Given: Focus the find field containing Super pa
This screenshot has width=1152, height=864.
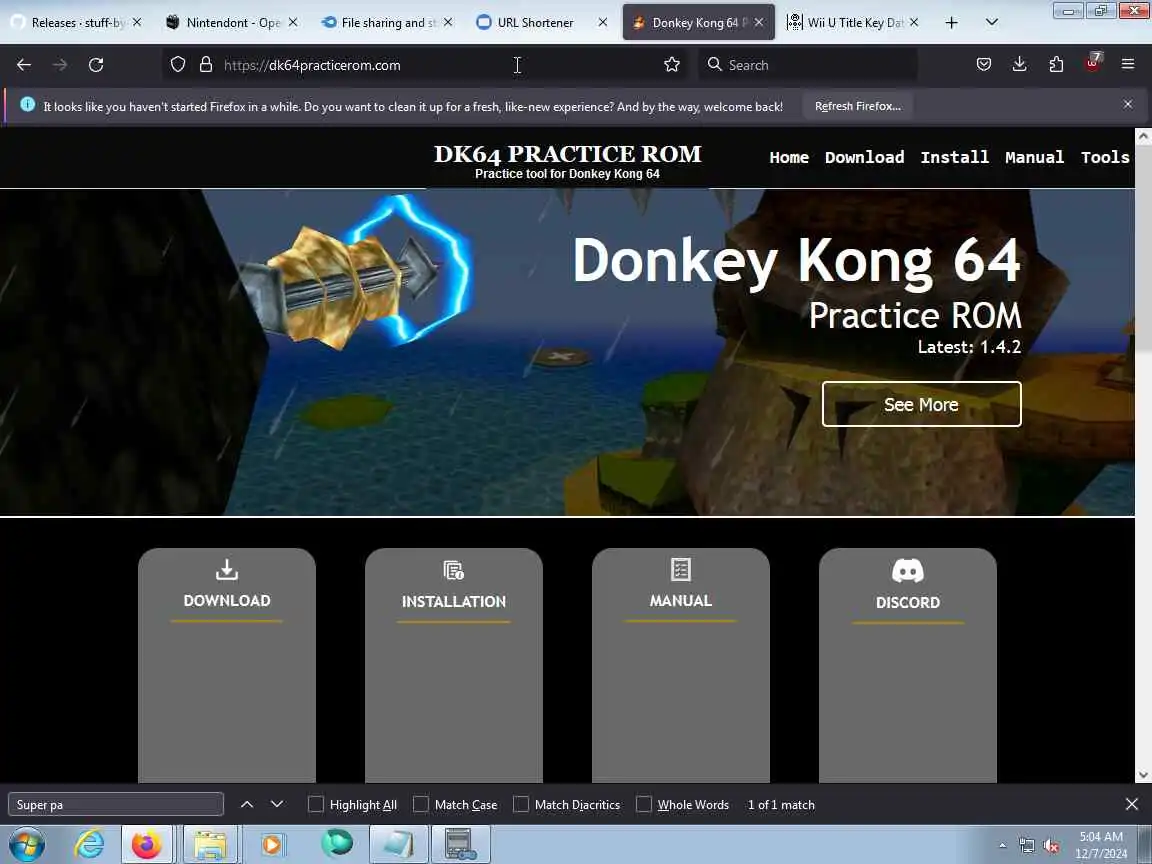Looking at the screenshot, I should pos(116,804).
